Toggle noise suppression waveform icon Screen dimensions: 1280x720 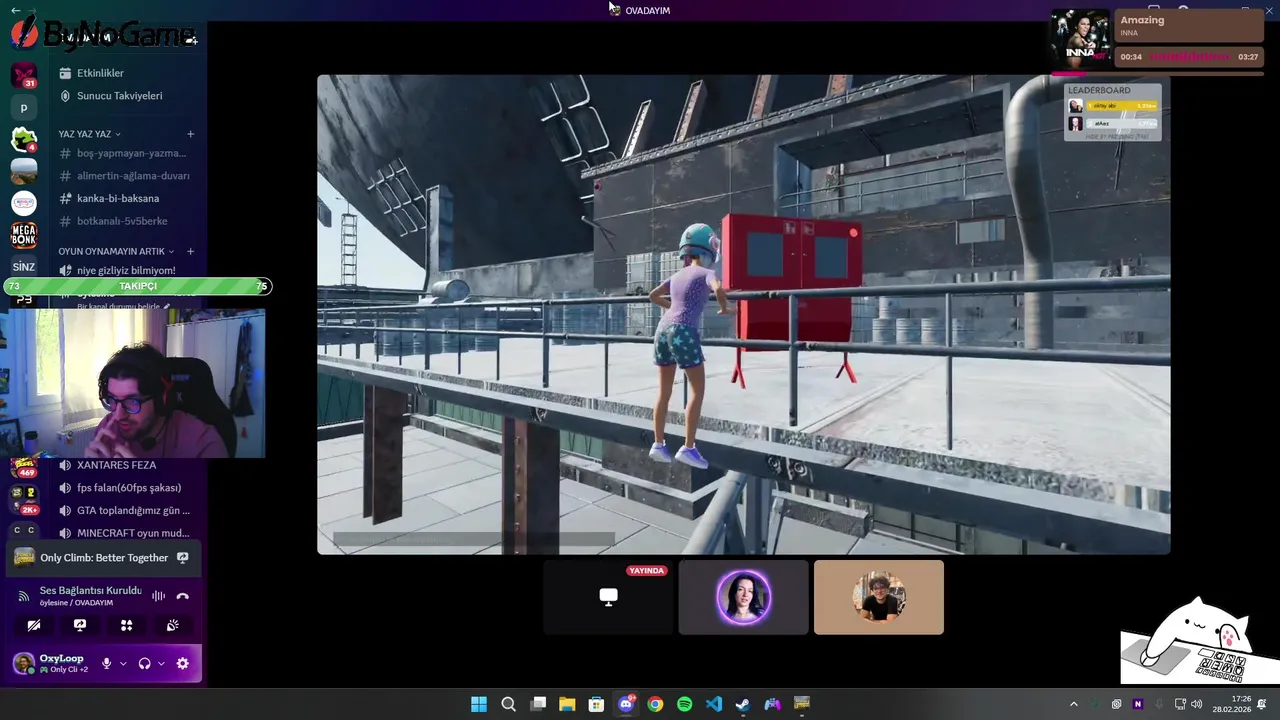point(158,596)
